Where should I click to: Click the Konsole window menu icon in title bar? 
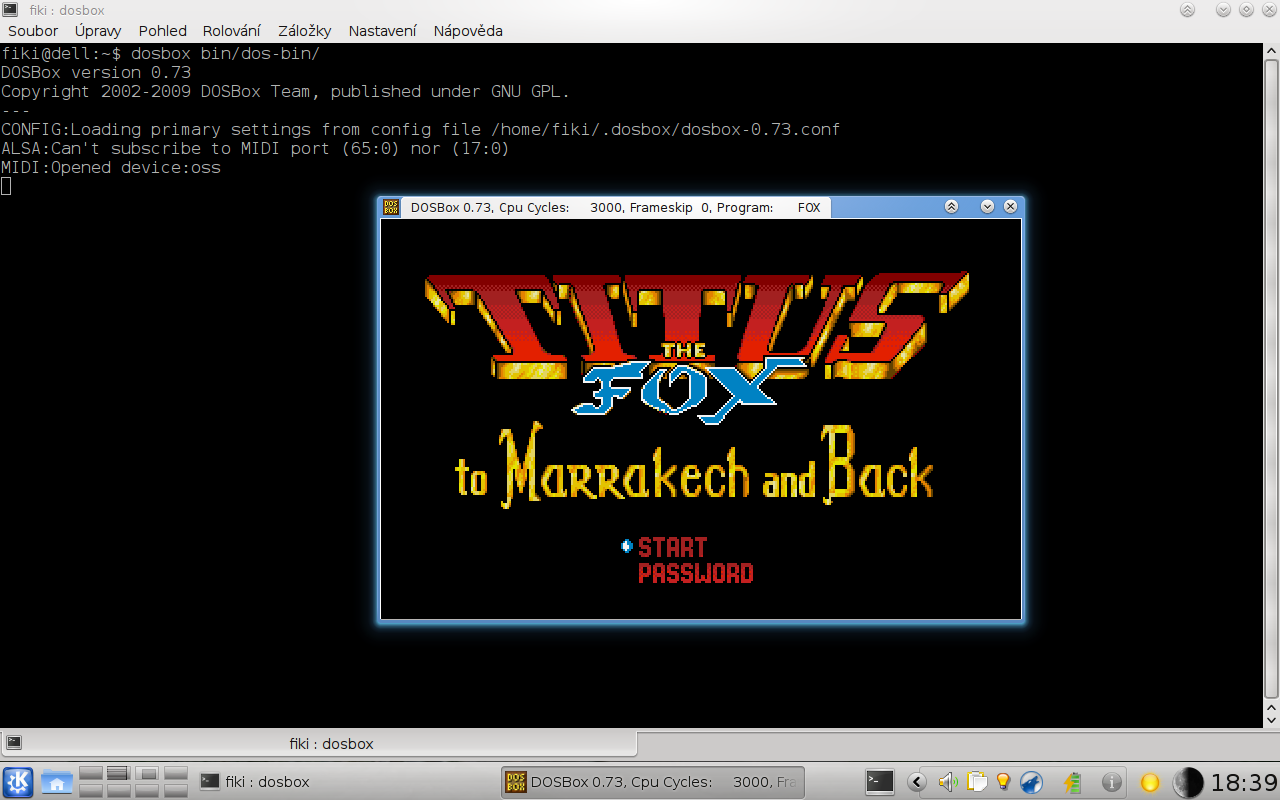point(11,10)
